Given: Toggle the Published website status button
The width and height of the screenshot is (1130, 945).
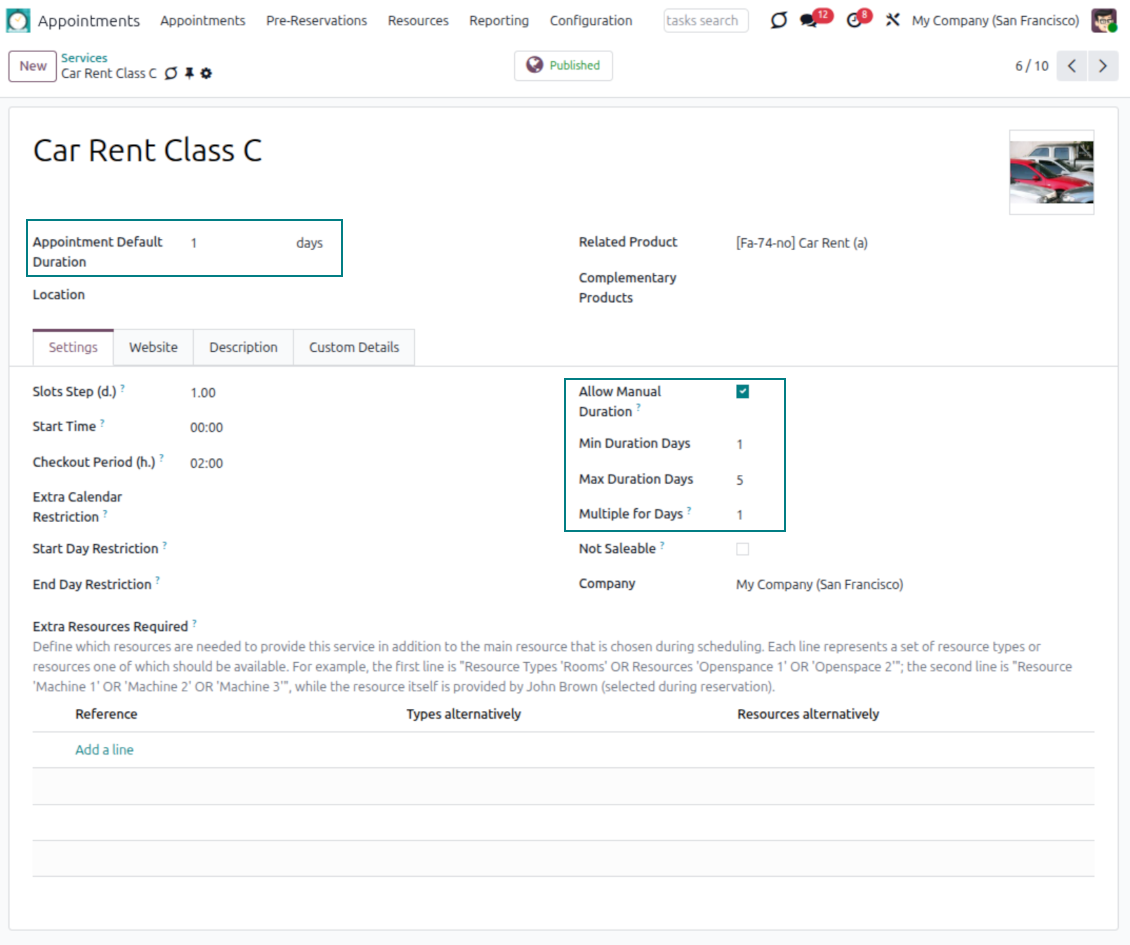Looking at the screenshot, I should click(563, 66).
